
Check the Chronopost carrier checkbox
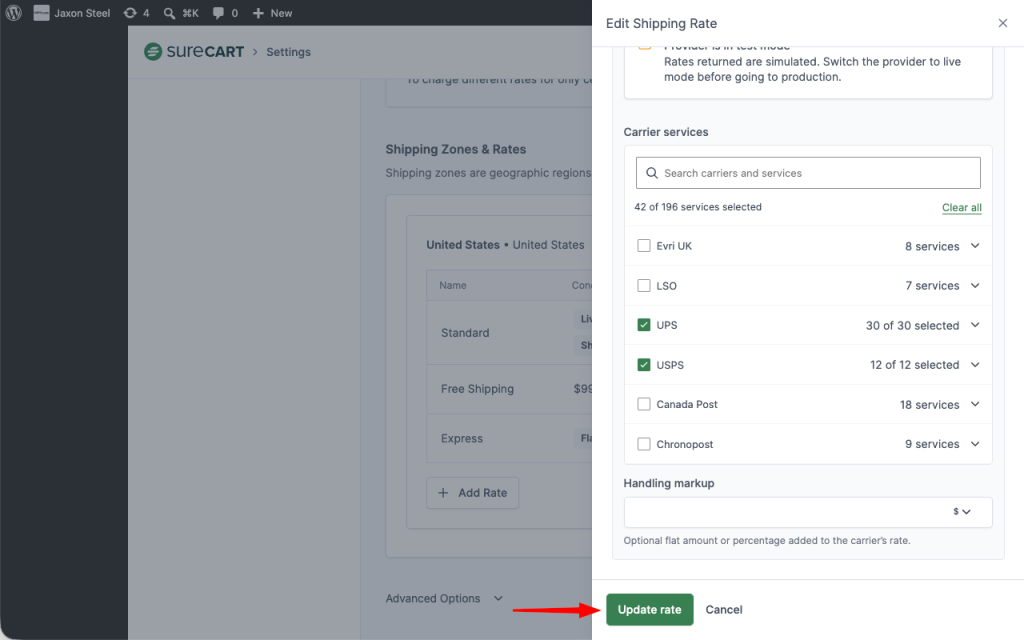pyautogui.click(x=644, y=444)
